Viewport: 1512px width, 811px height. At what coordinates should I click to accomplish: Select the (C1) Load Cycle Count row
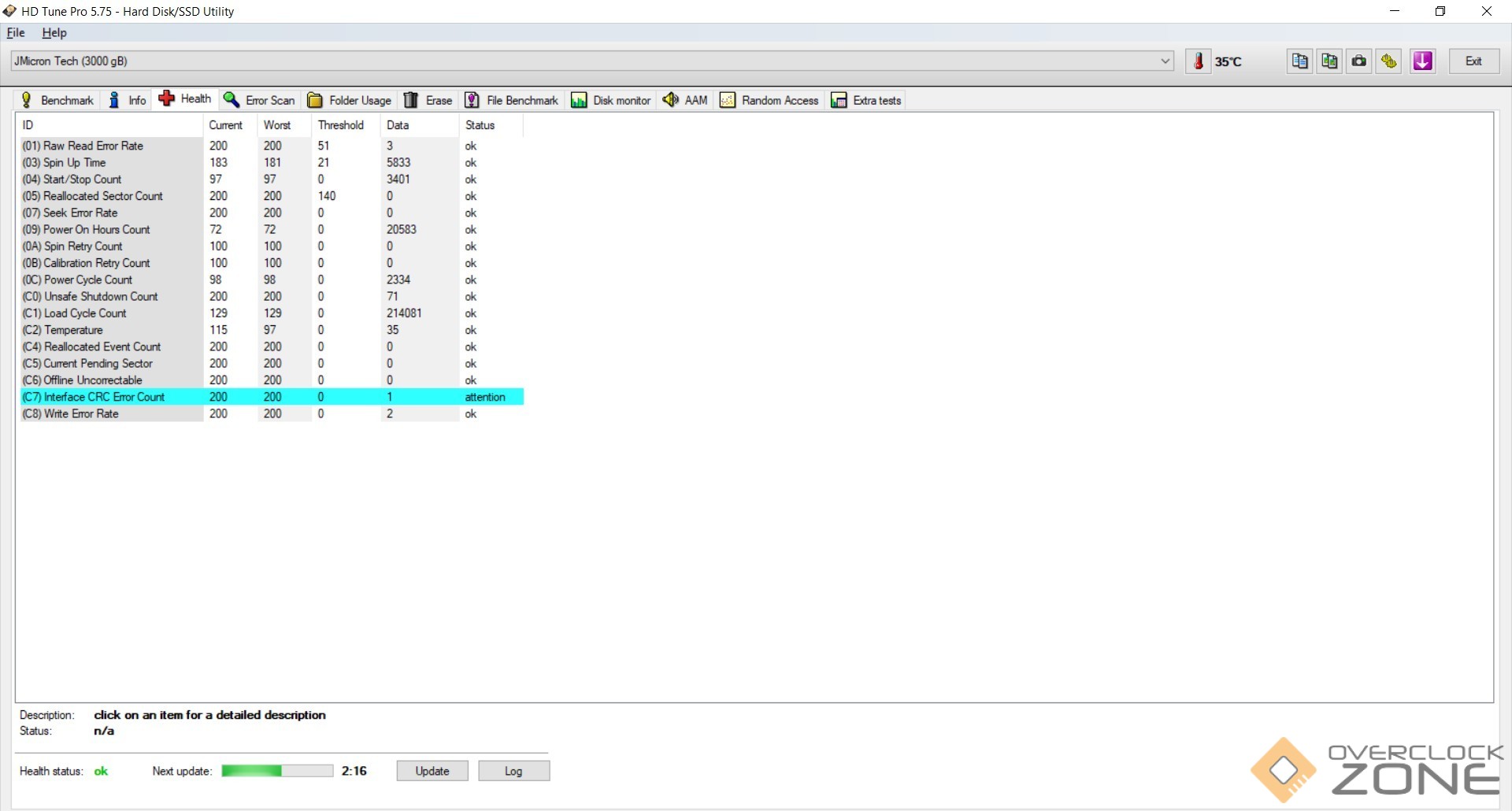(x=272, y=313)
